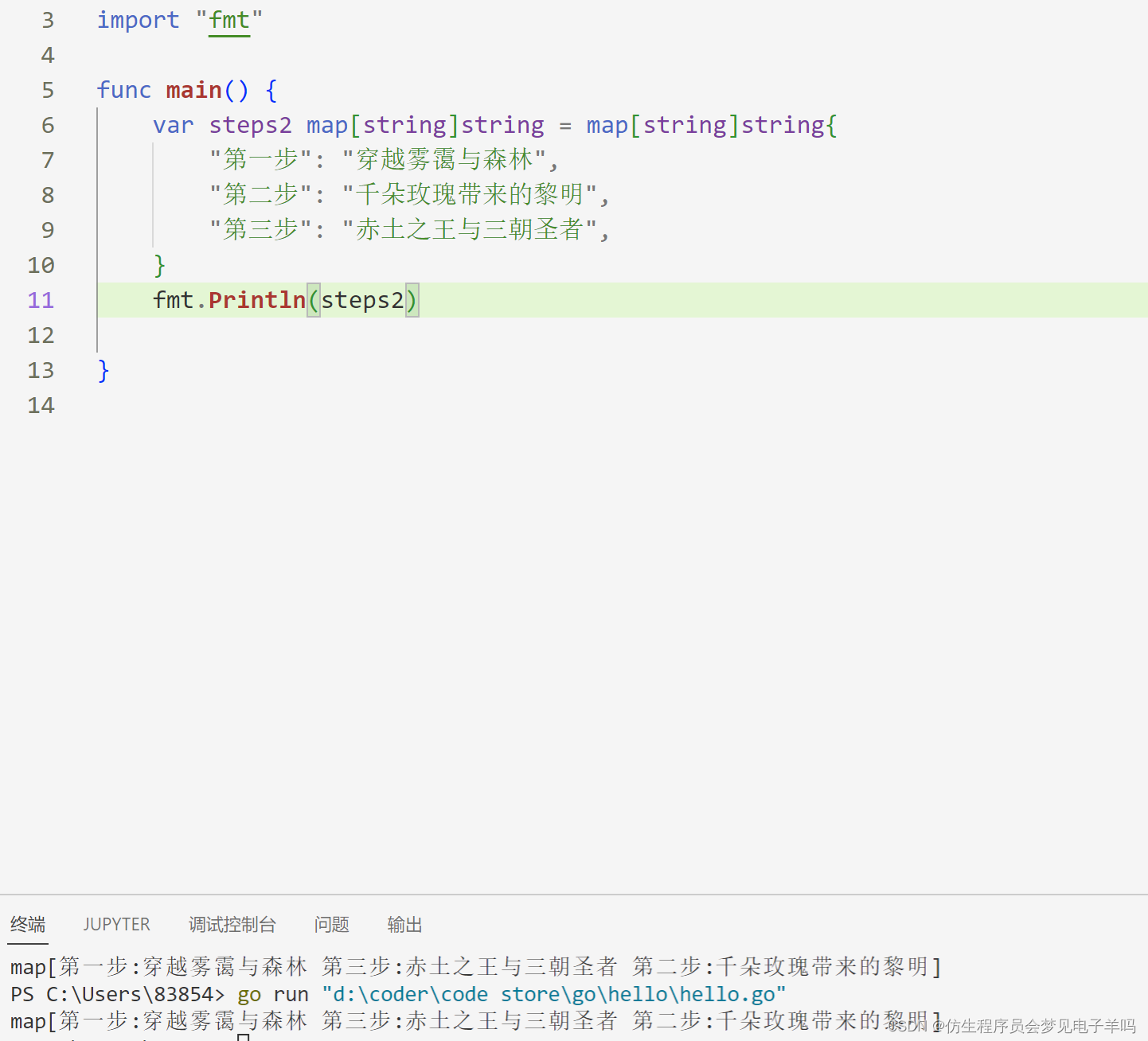Click the var keyword on line 6
The height and width of the screenshot is (1041, 1148).
[174, 125]
